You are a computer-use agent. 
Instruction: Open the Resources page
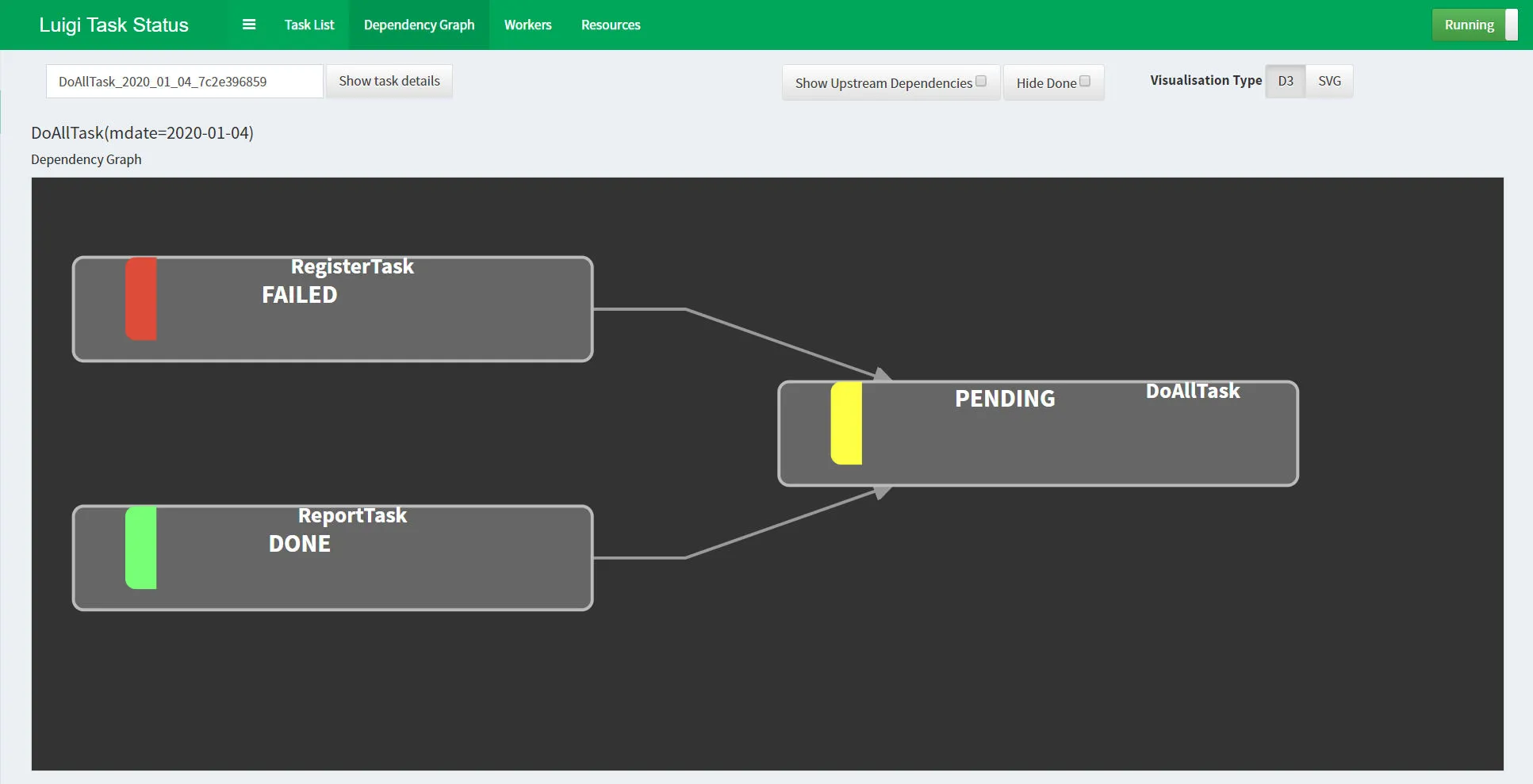tap(611, 25)
